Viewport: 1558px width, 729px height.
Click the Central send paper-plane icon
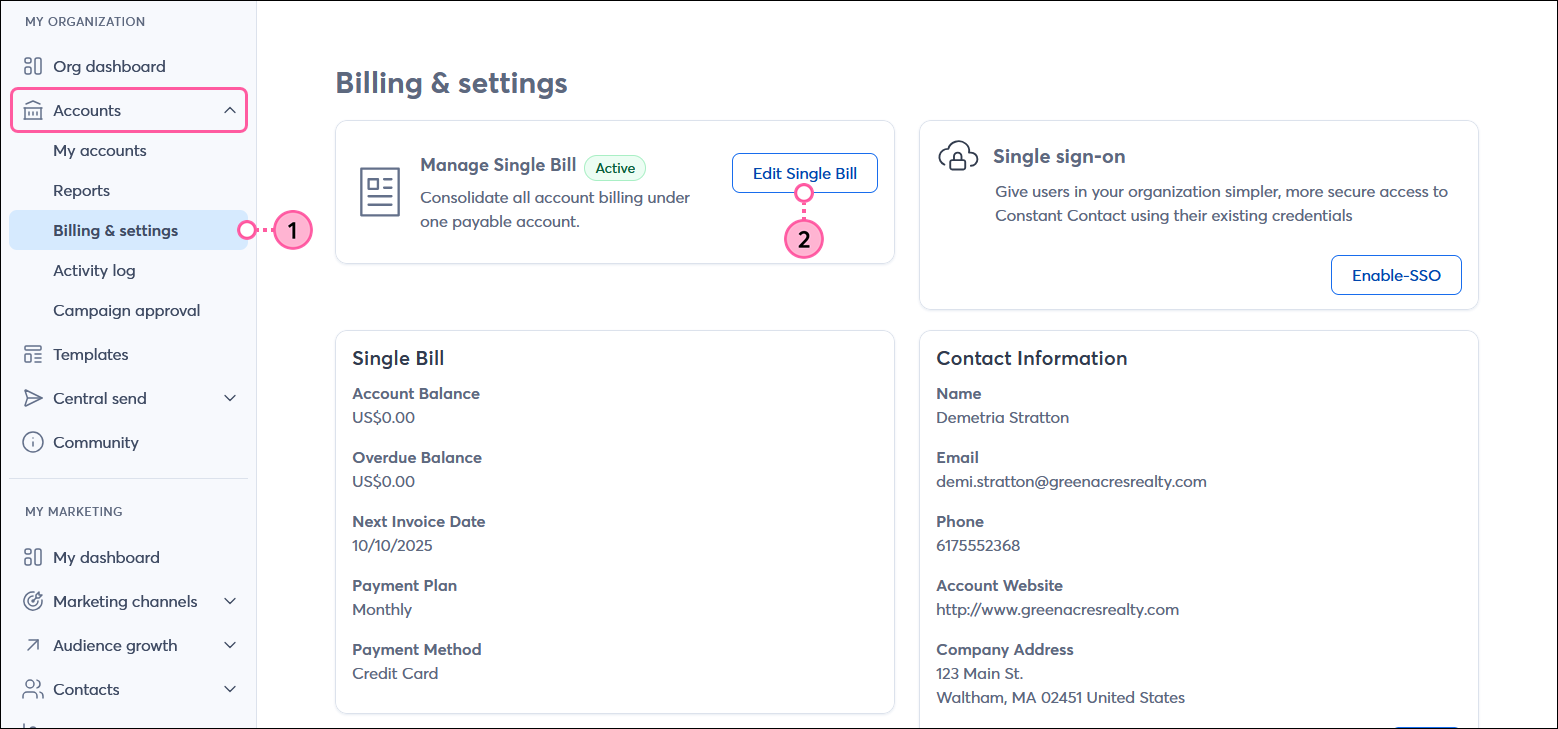[33, 398]
